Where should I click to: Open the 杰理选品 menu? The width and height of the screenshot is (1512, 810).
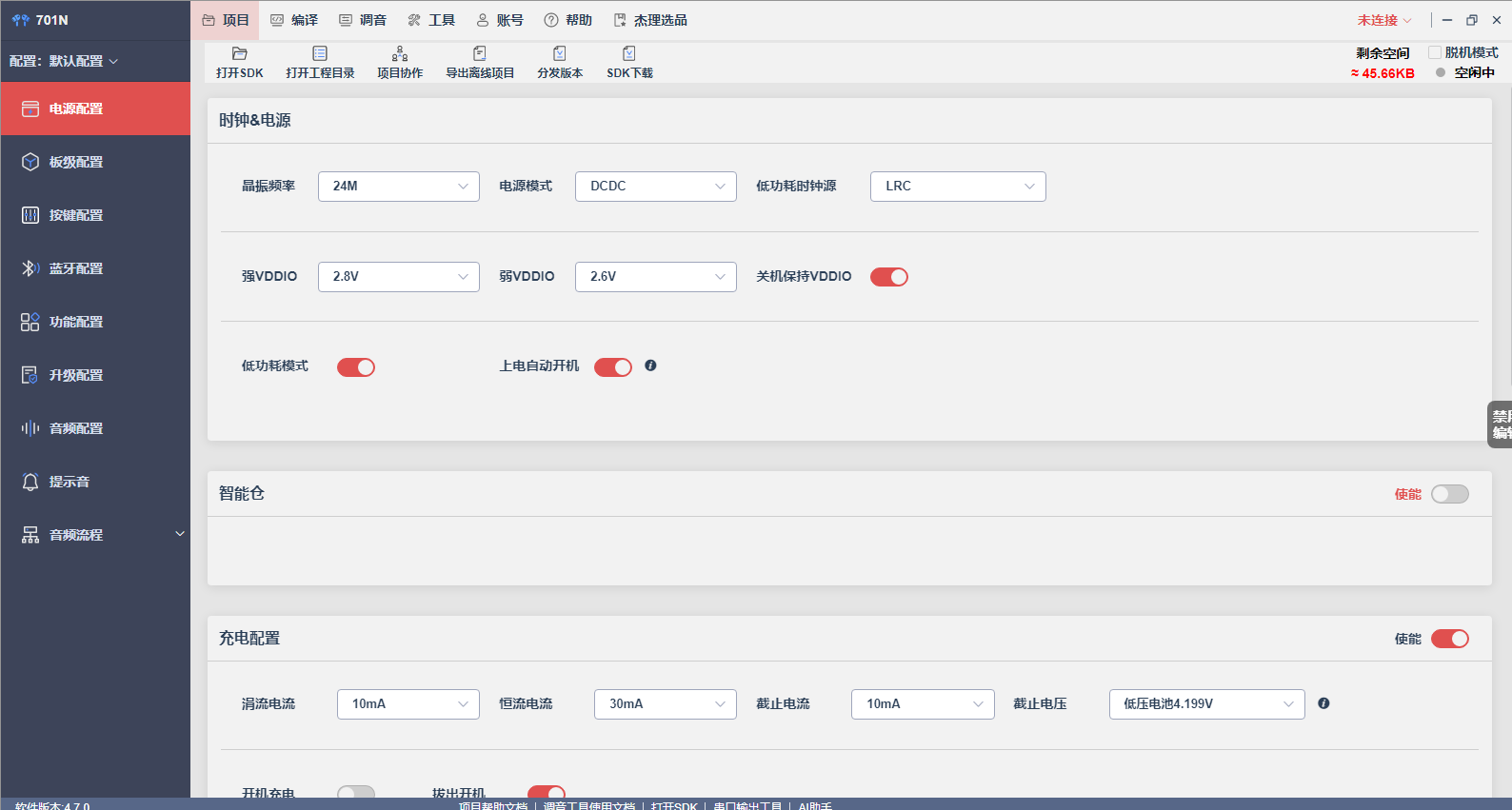650,20
